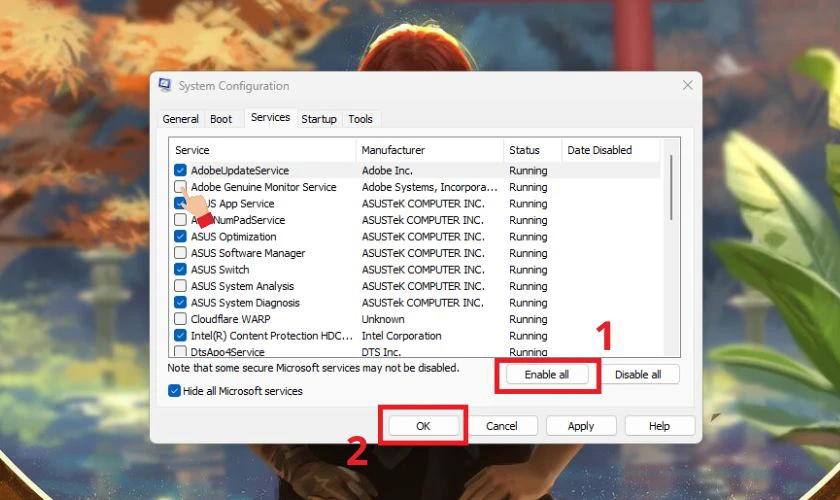Uncheck the ASUS Switch checkbox
This screenshot has height=500, width=840.
(x=180, y=270)
